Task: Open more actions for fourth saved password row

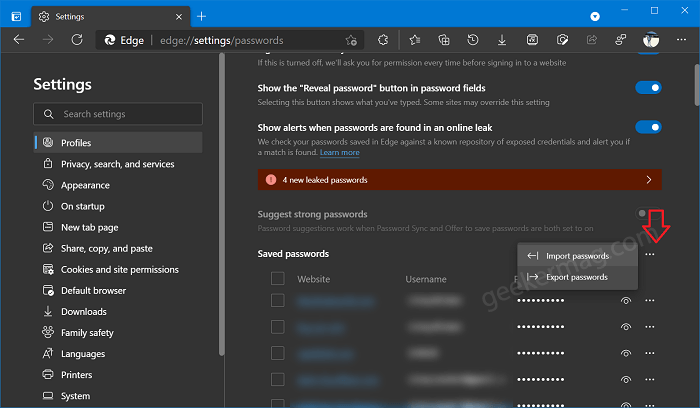Action: [650, 379]
